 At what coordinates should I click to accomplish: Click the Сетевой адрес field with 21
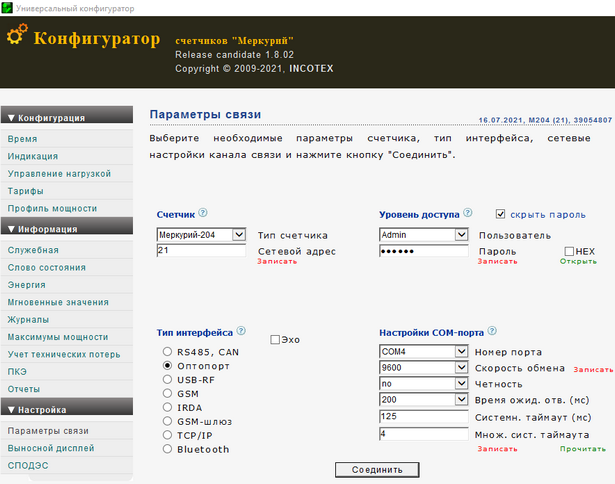(201, 250)
